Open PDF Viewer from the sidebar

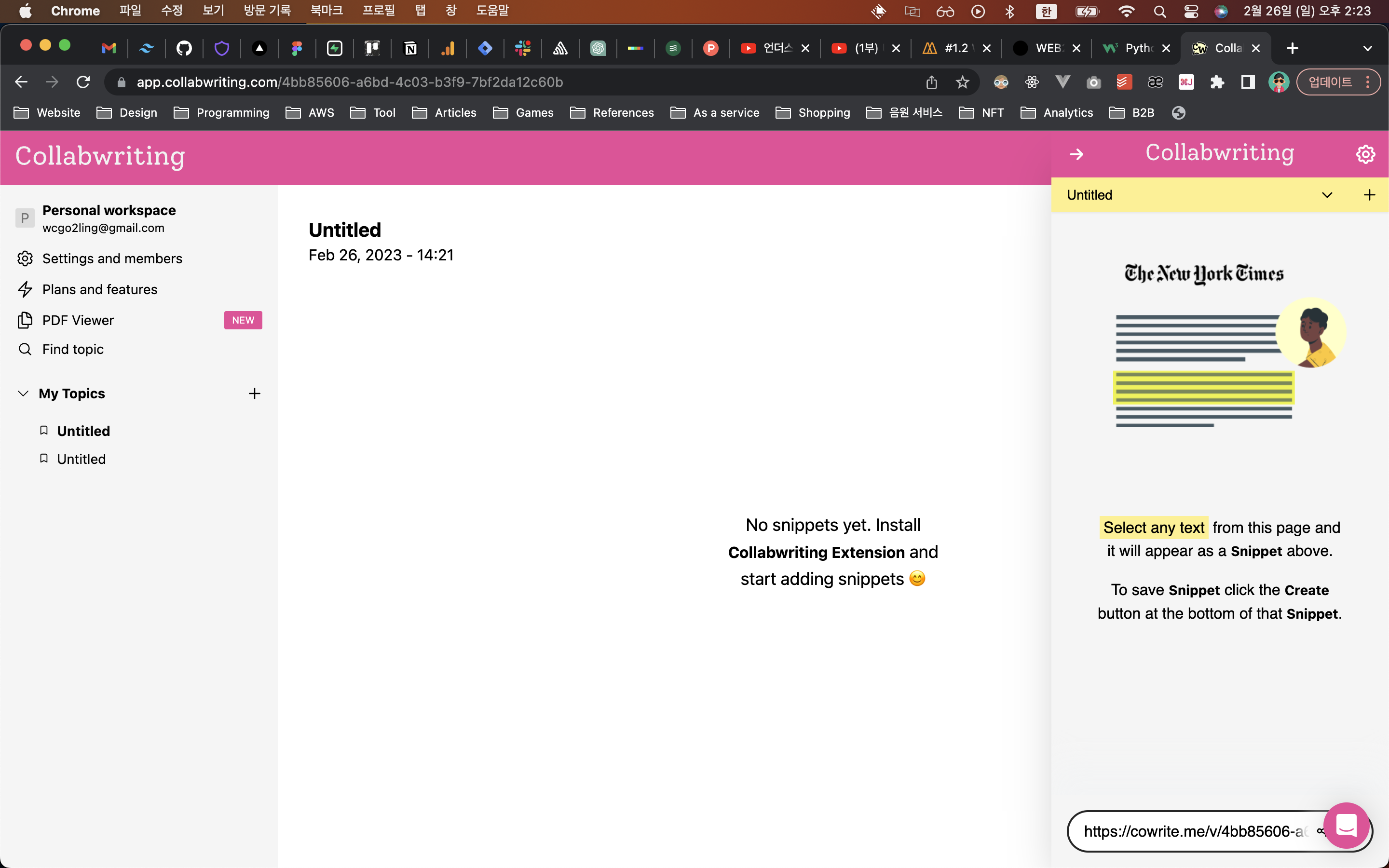[78, 320]
